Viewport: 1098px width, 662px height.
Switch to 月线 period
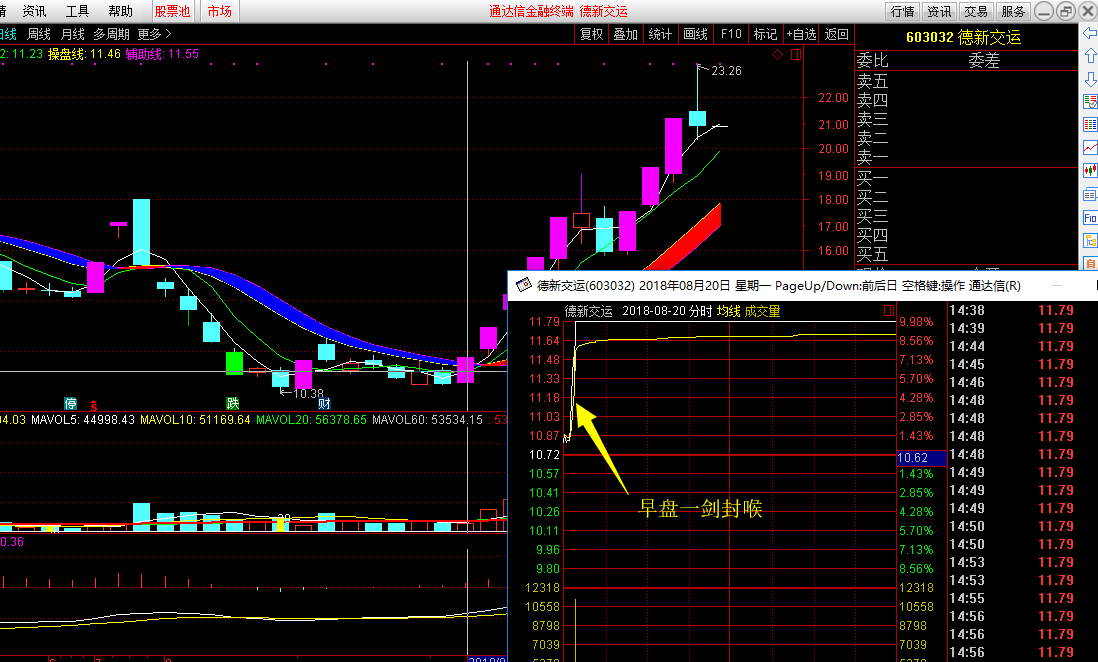[73, 34]
